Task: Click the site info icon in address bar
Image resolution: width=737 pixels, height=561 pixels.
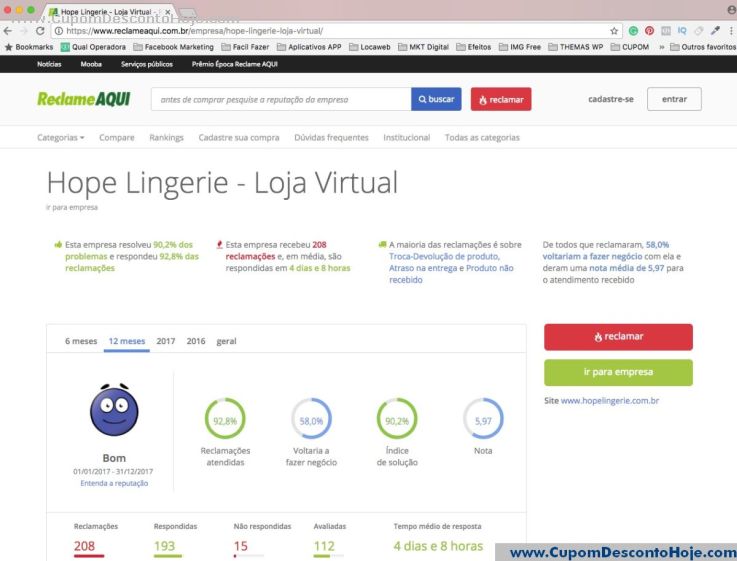Action: 59,31
